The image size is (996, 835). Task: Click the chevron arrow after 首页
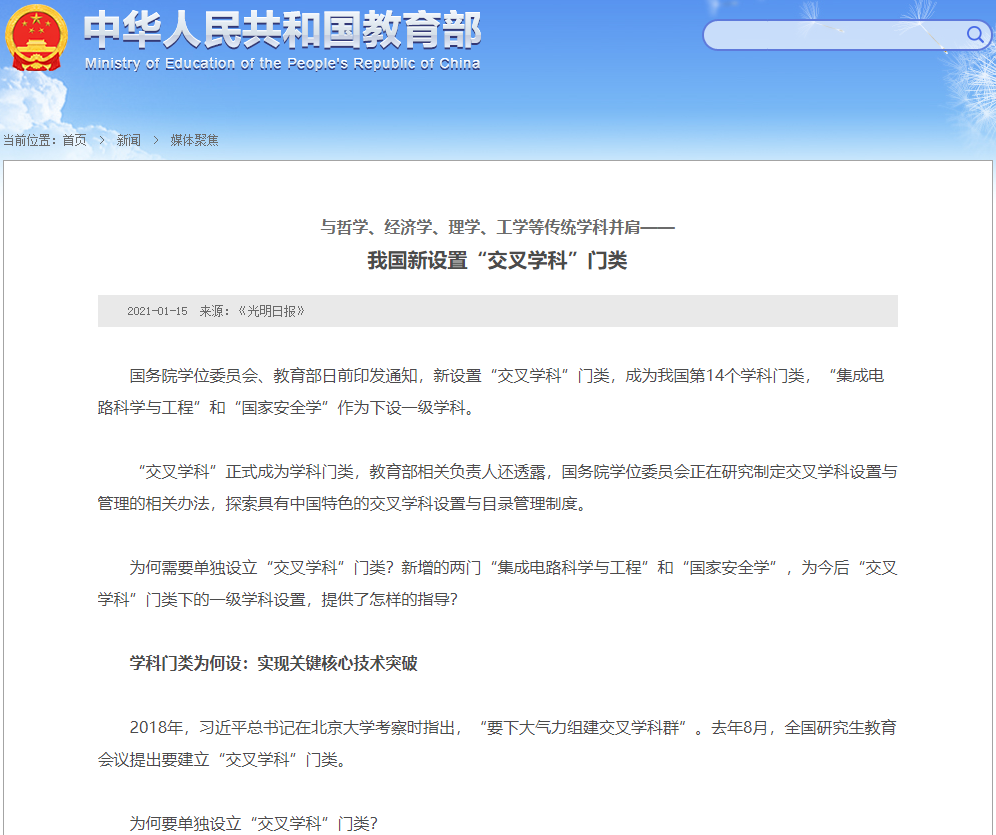click(x=102, y=140)
